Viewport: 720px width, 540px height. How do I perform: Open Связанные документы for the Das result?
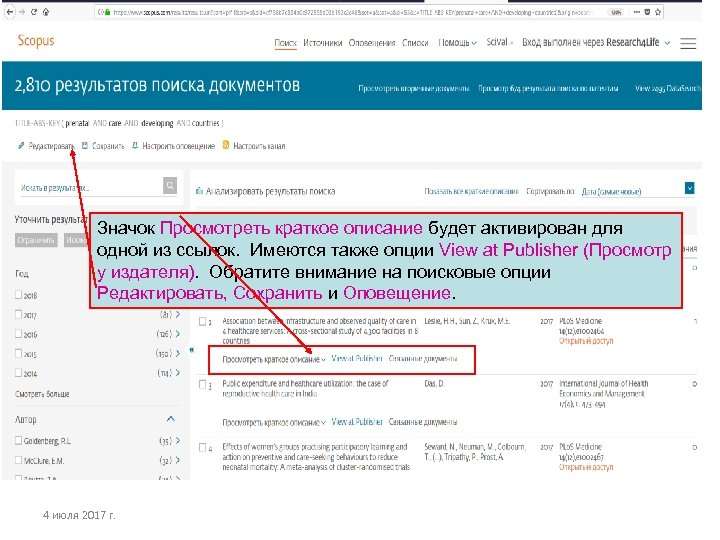[x=423, y=422]
